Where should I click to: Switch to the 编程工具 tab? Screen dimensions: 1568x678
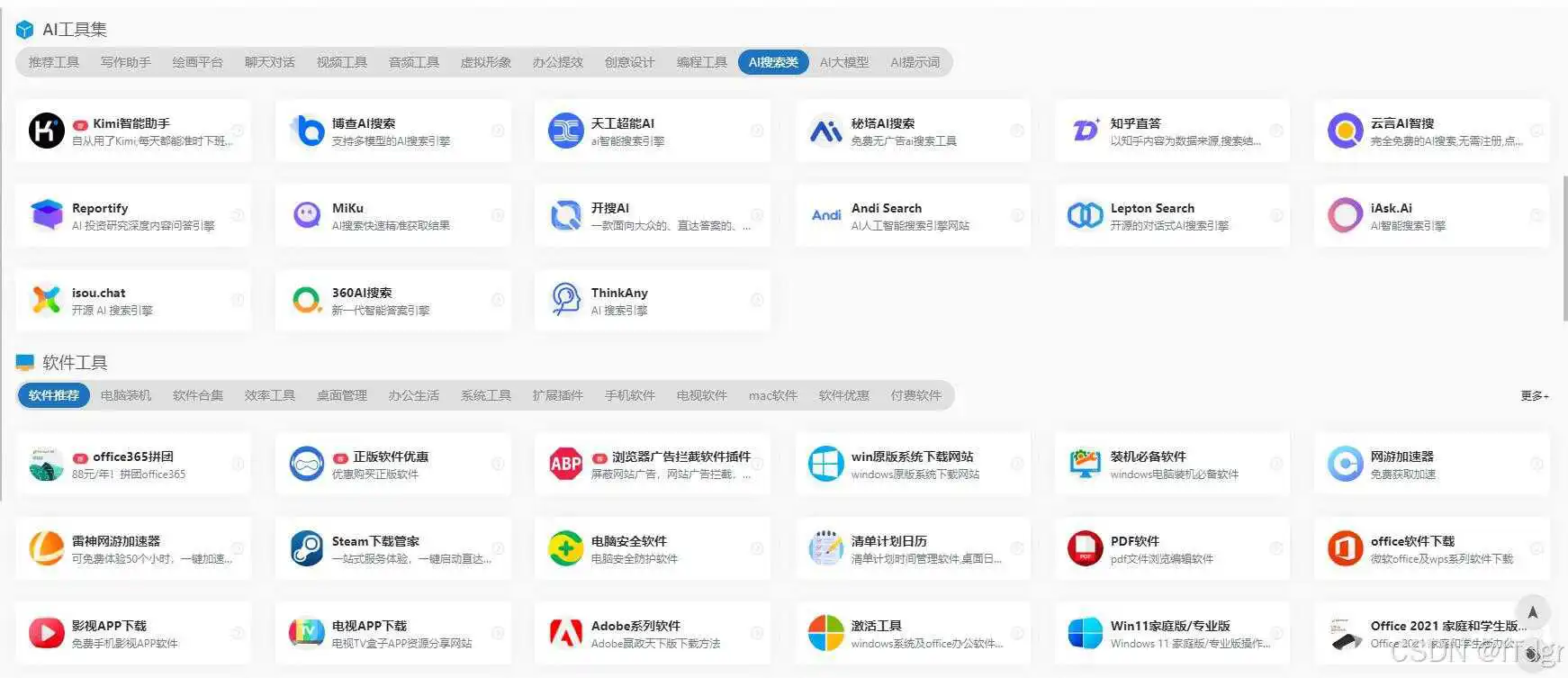click(x=702, y=62)
